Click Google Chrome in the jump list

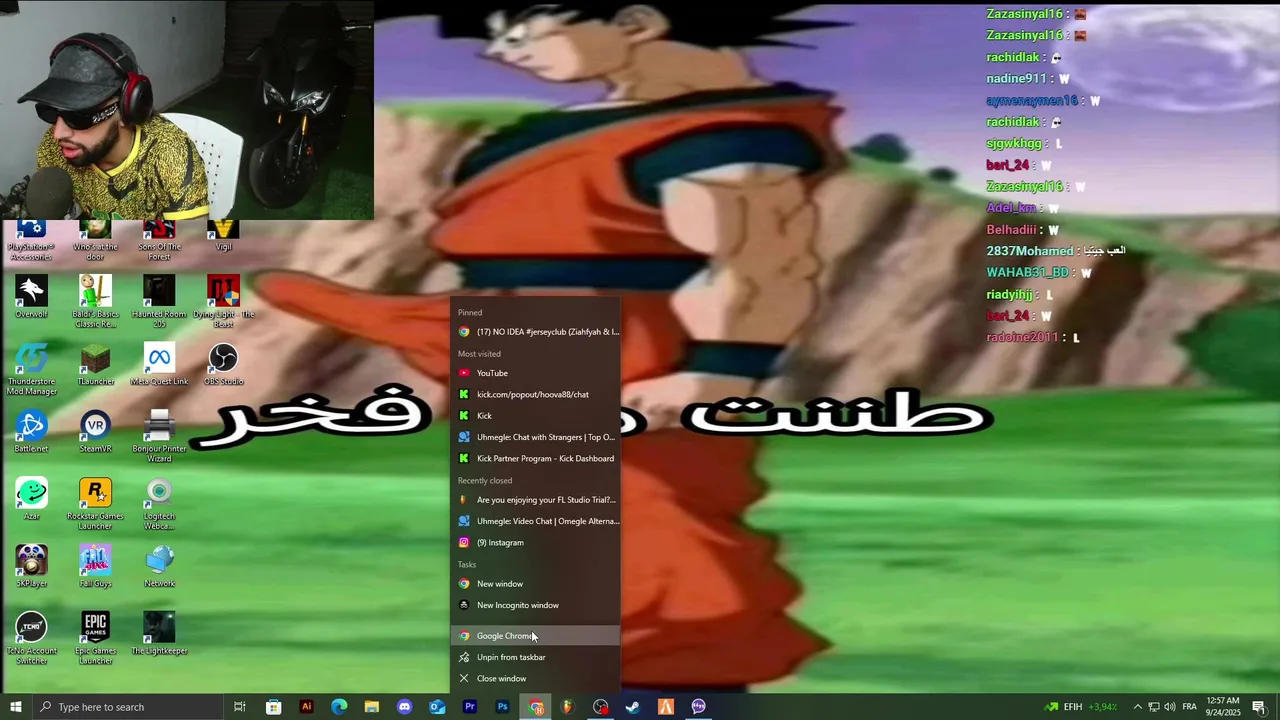click(x=536, y=636)
